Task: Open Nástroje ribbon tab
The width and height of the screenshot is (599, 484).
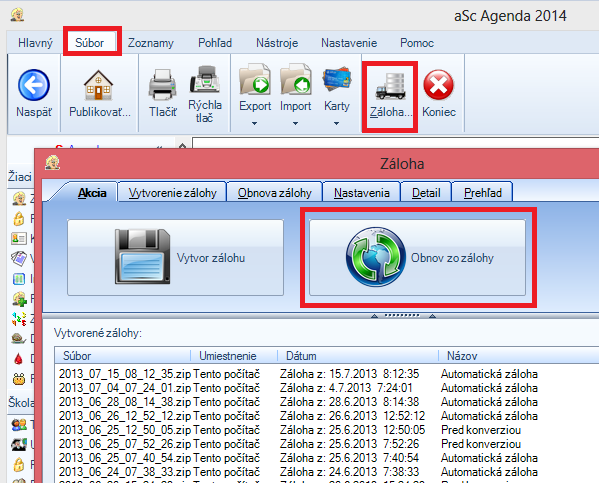Action: (x=277, y=43)
